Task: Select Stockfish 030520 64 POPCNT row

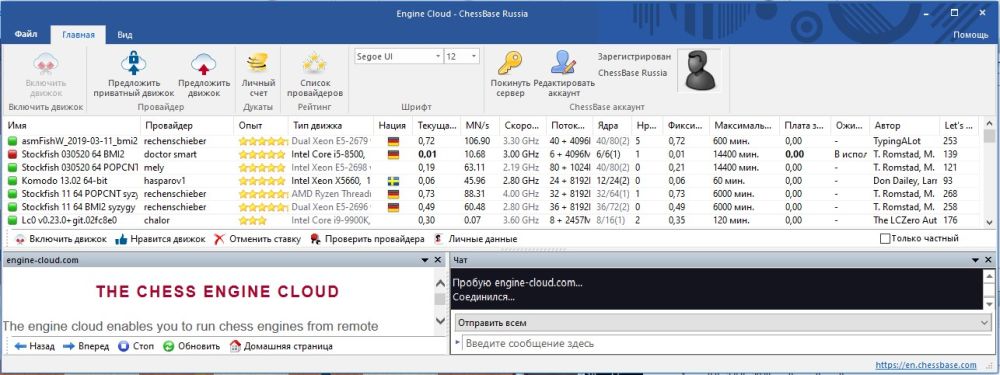Action: pyautogui.click(x=492, y=167)
